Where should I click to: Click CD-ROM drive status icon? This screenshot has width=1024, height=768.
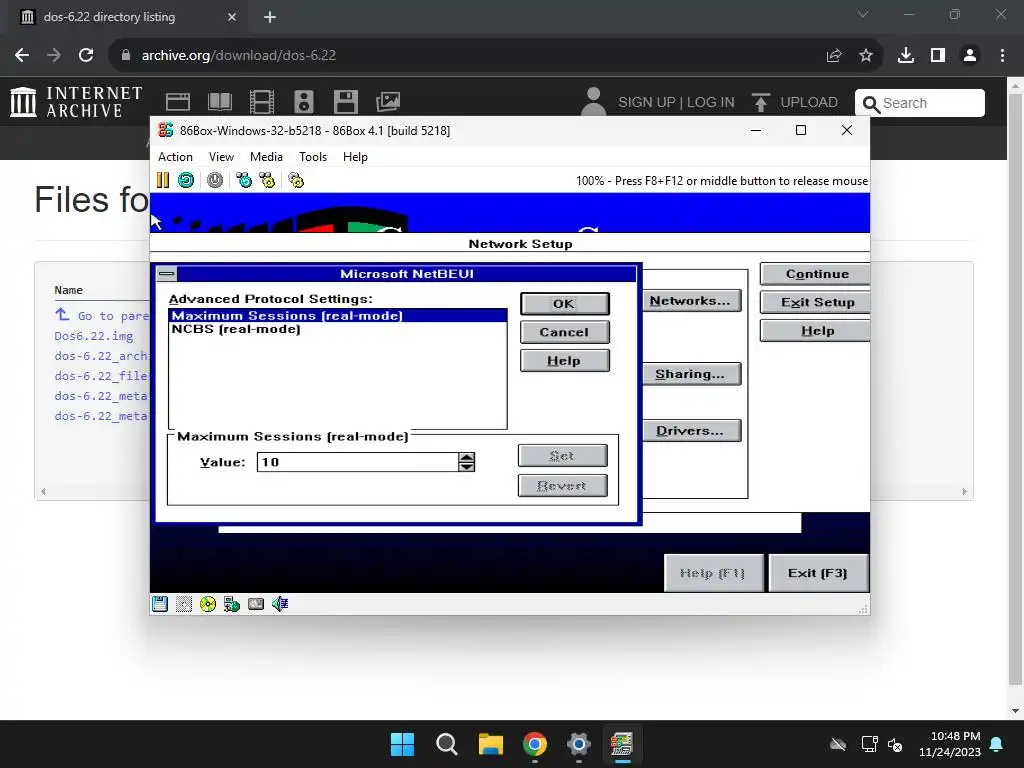coord(208,604)
